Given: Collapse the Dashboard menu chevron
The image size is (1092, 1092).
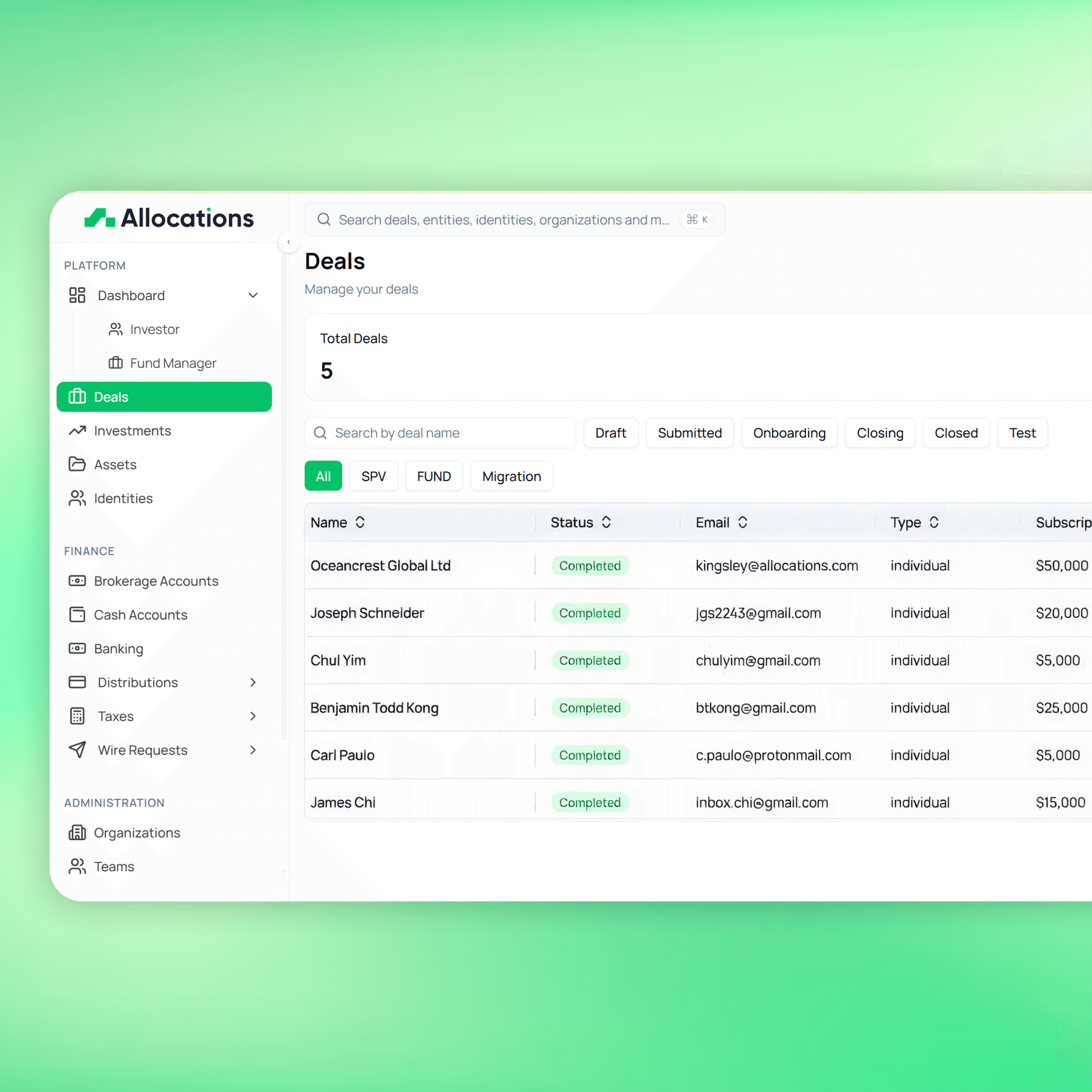Looking at the screenshot, I should 253,296.
